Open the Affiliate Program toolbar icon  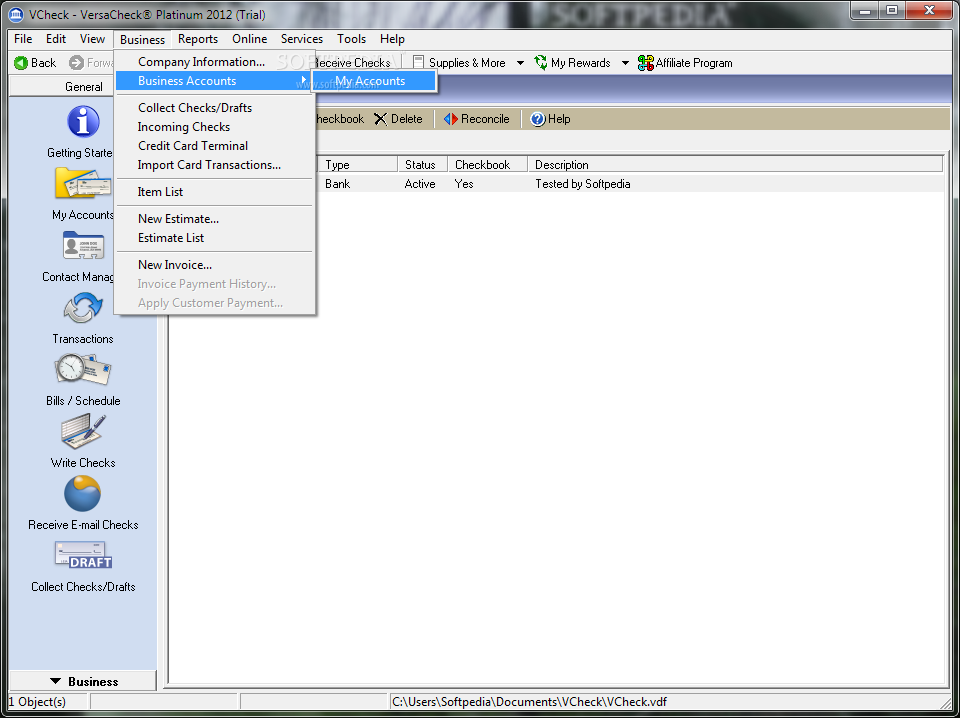click(645, 62)
